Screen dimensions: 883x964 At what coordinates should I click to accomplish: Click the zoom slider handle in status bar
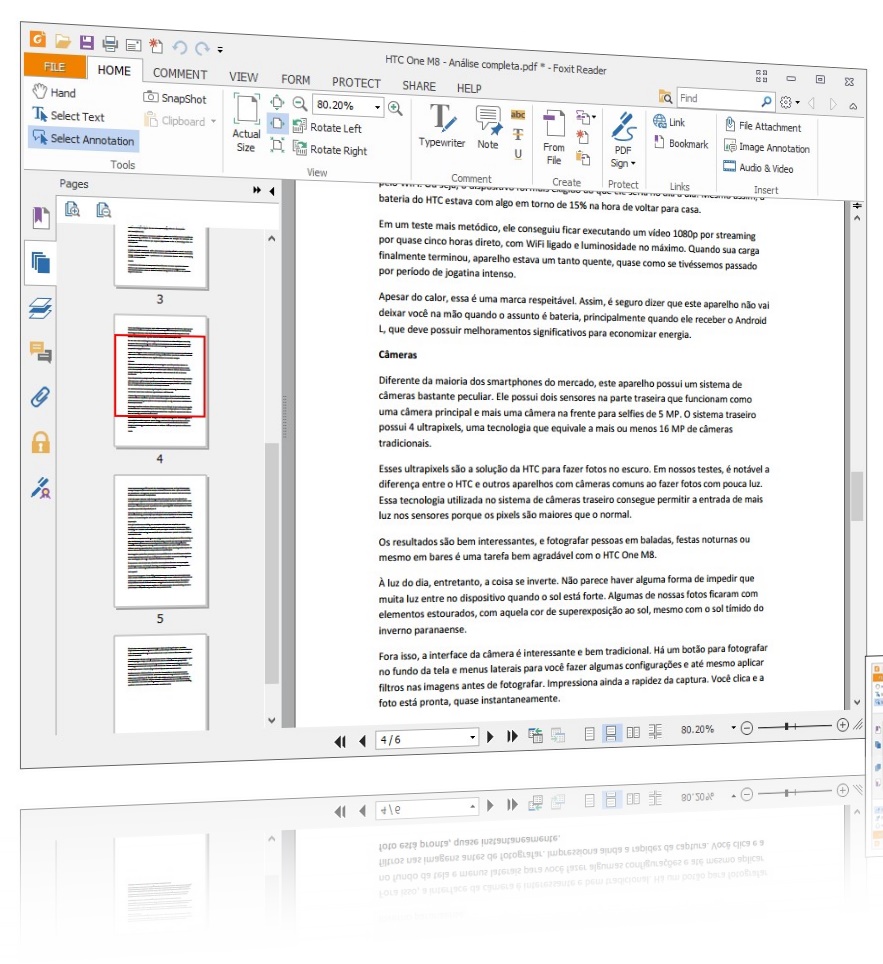[786, 727]
